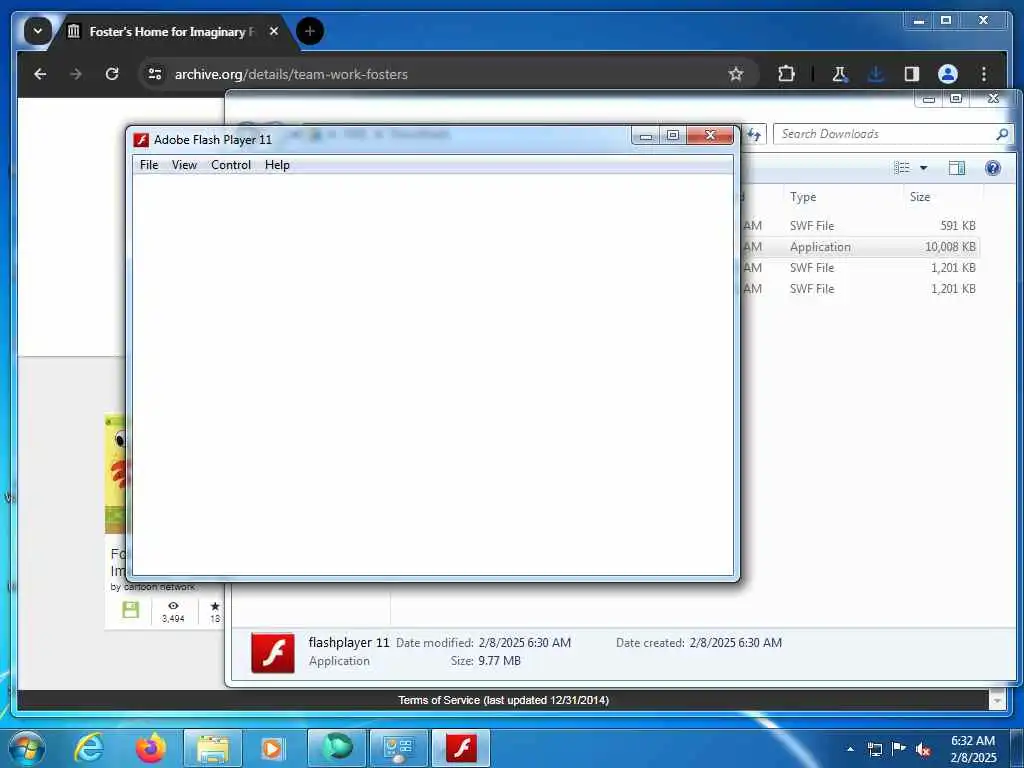
Task: Open the Control menu in Flash Player
Action: pyautogui.click(x=231, y=165)
